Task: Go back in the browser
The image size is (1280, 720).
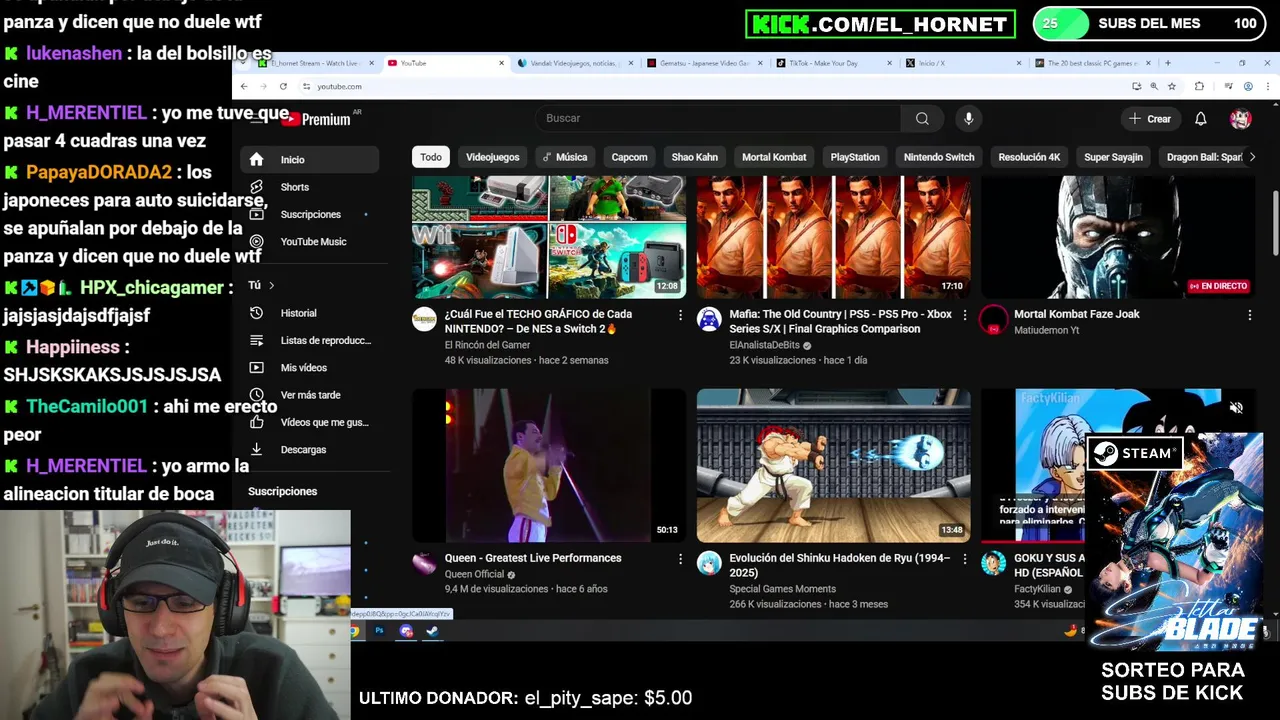Action: (243, 86)
